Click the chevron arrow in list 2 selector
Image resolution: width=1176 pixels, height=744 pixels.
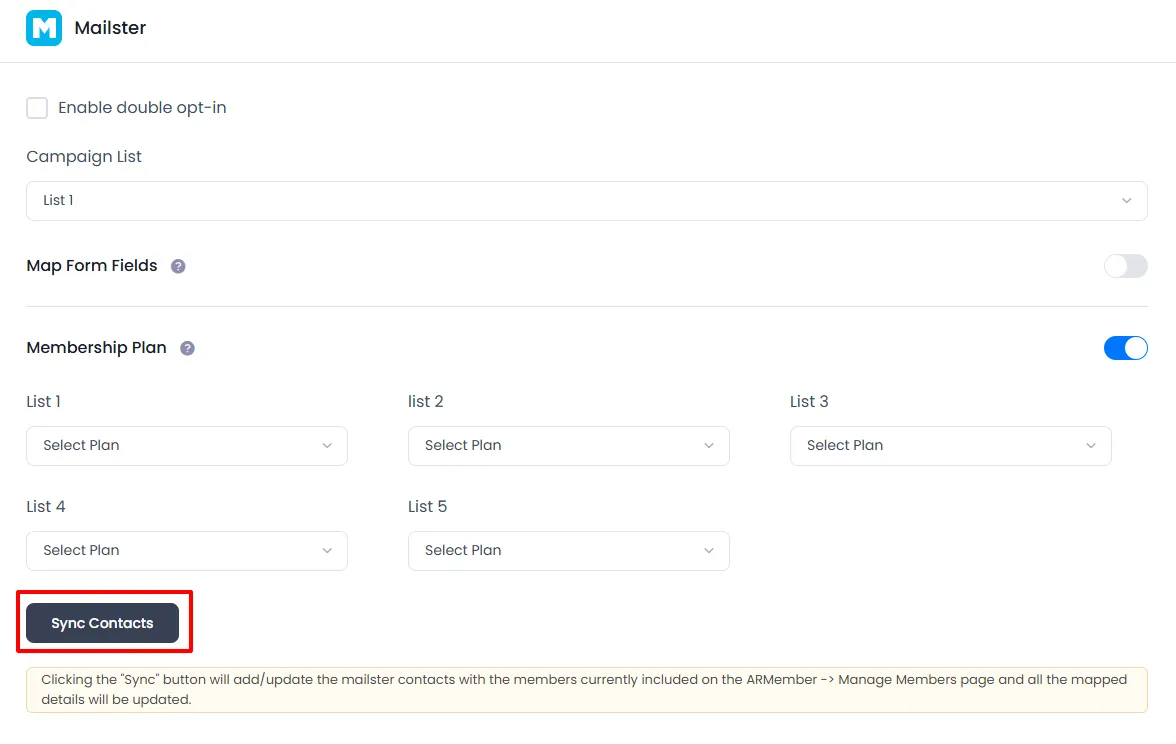point(708,446)
